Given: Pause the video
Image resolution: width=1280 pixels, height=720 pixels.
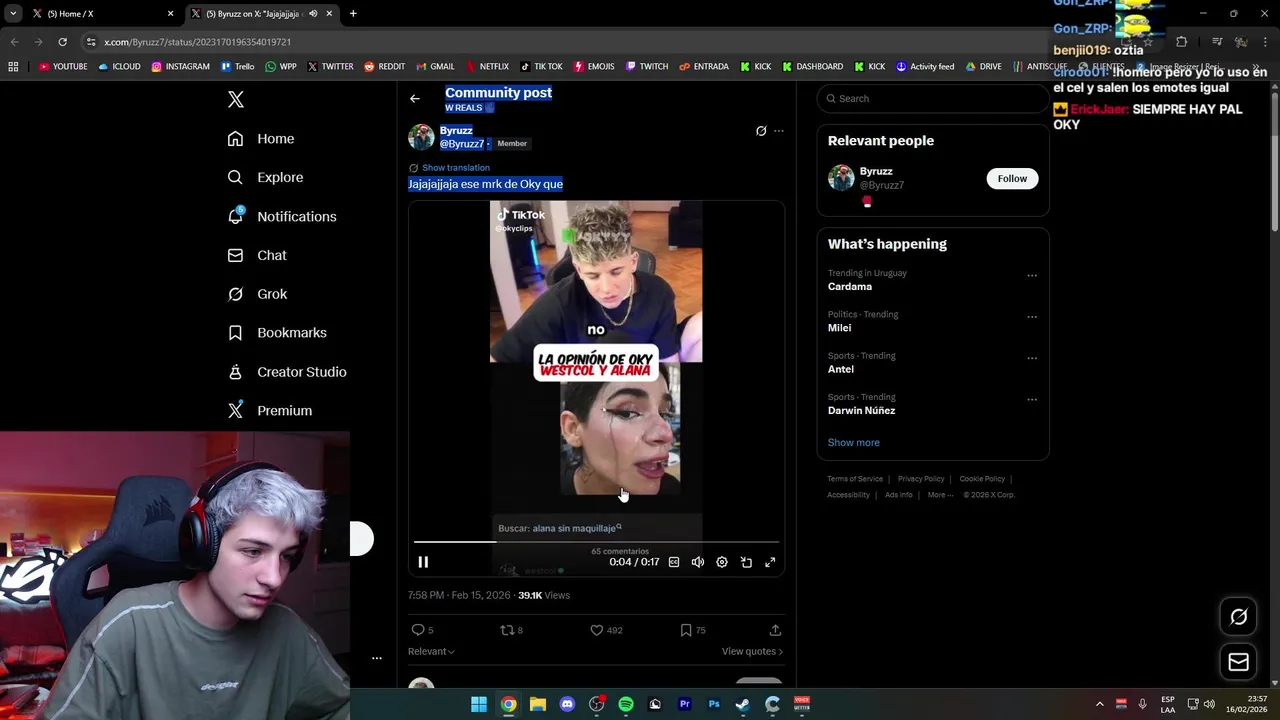Looking at the screenshot, I should [x=423, y=562].
